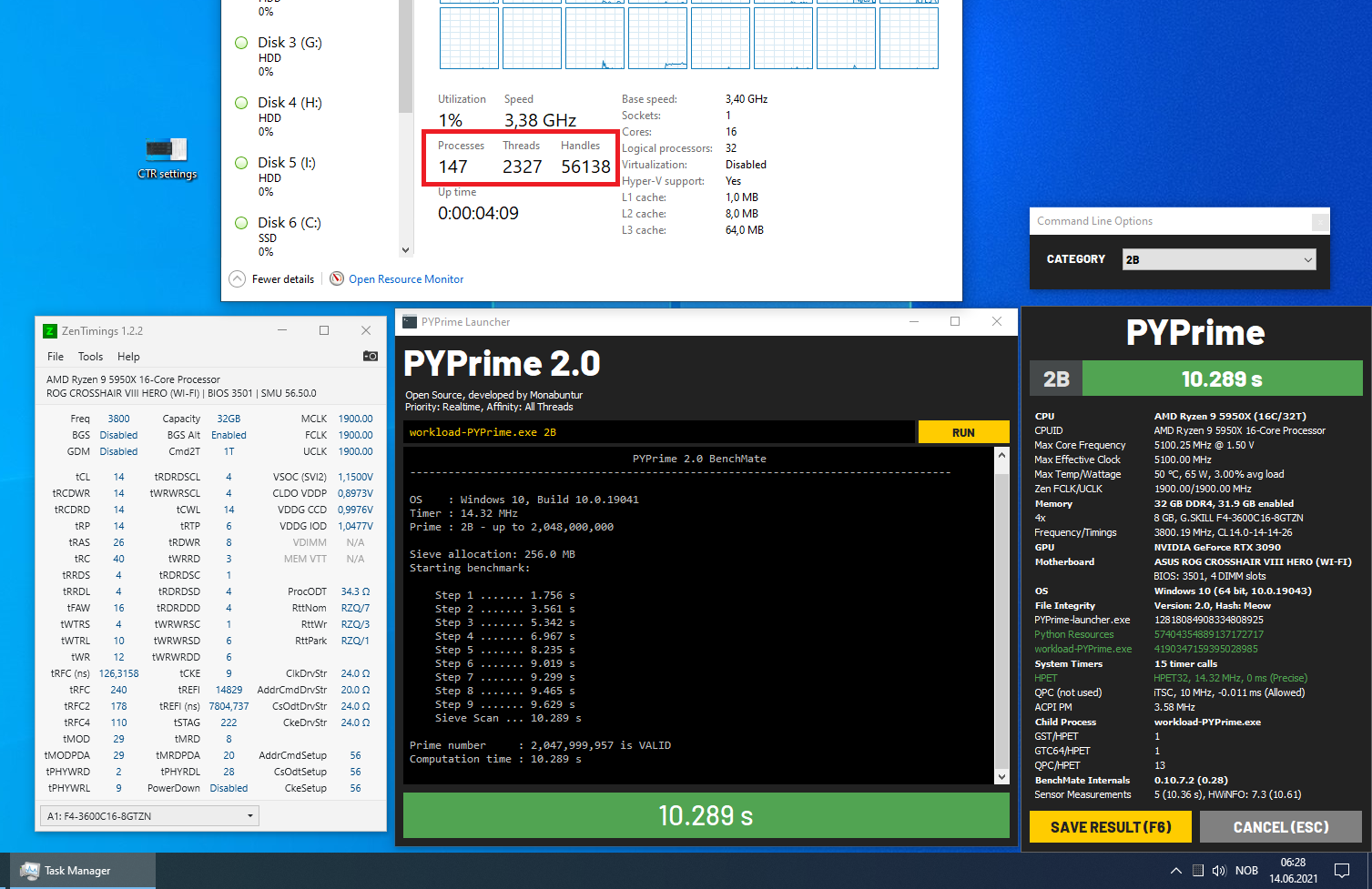Click the green 10.289 s result bar
The width and height of the screenshot is (1372, 889).
pos(706,815)
